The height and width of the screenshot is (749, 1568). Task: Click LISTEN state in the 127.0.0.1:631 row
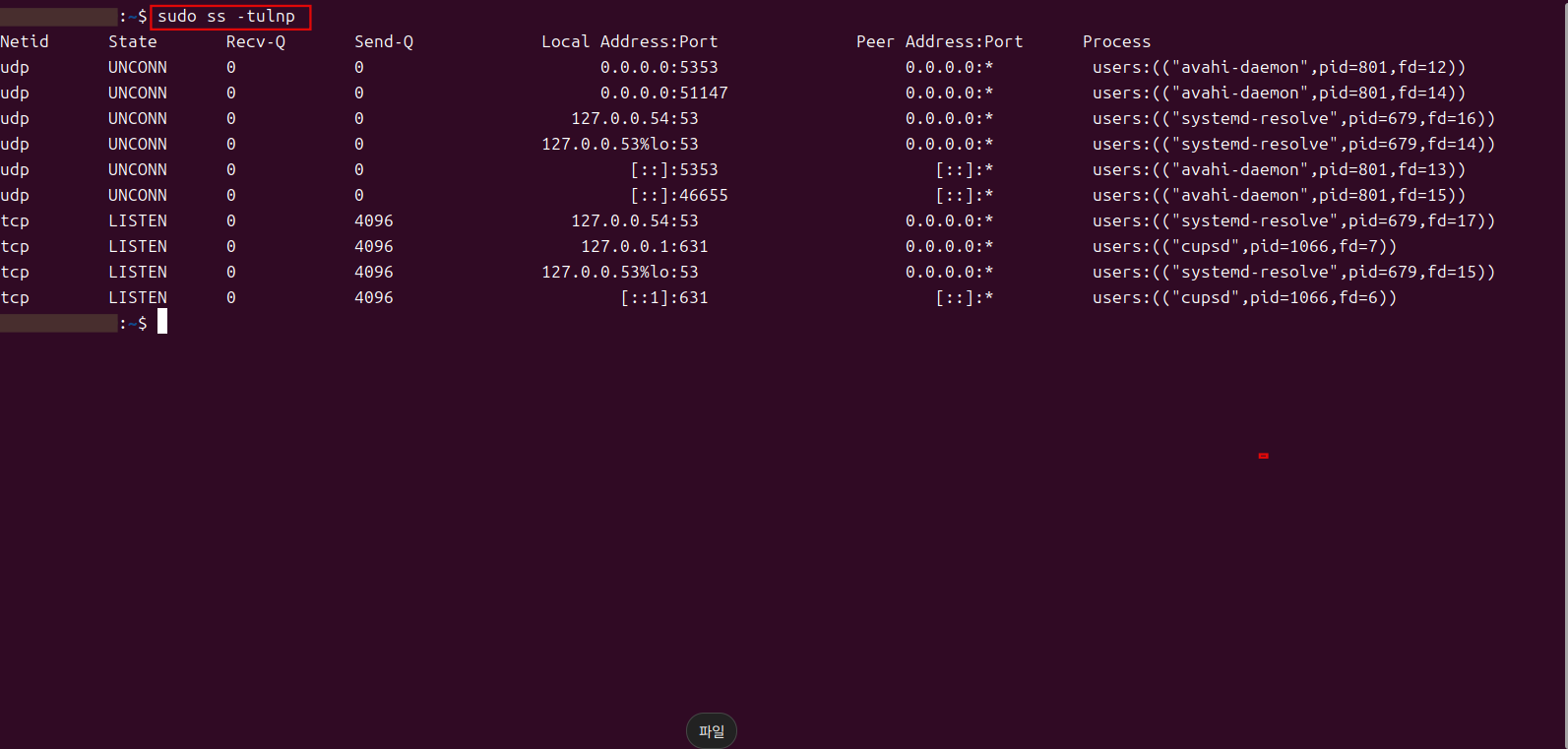tap(138, 246)
